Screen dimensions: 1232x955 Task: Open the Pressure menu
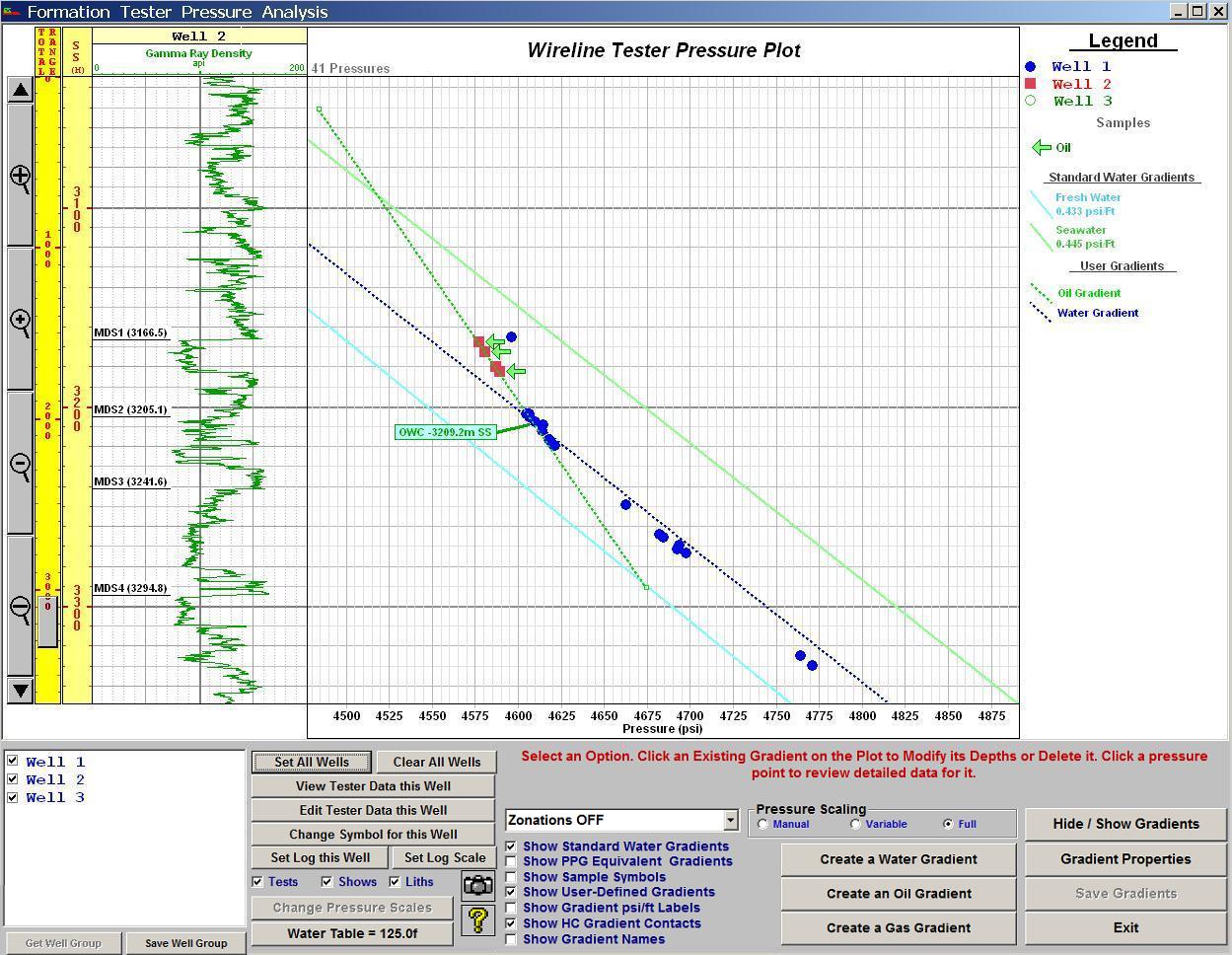(217, 13)
